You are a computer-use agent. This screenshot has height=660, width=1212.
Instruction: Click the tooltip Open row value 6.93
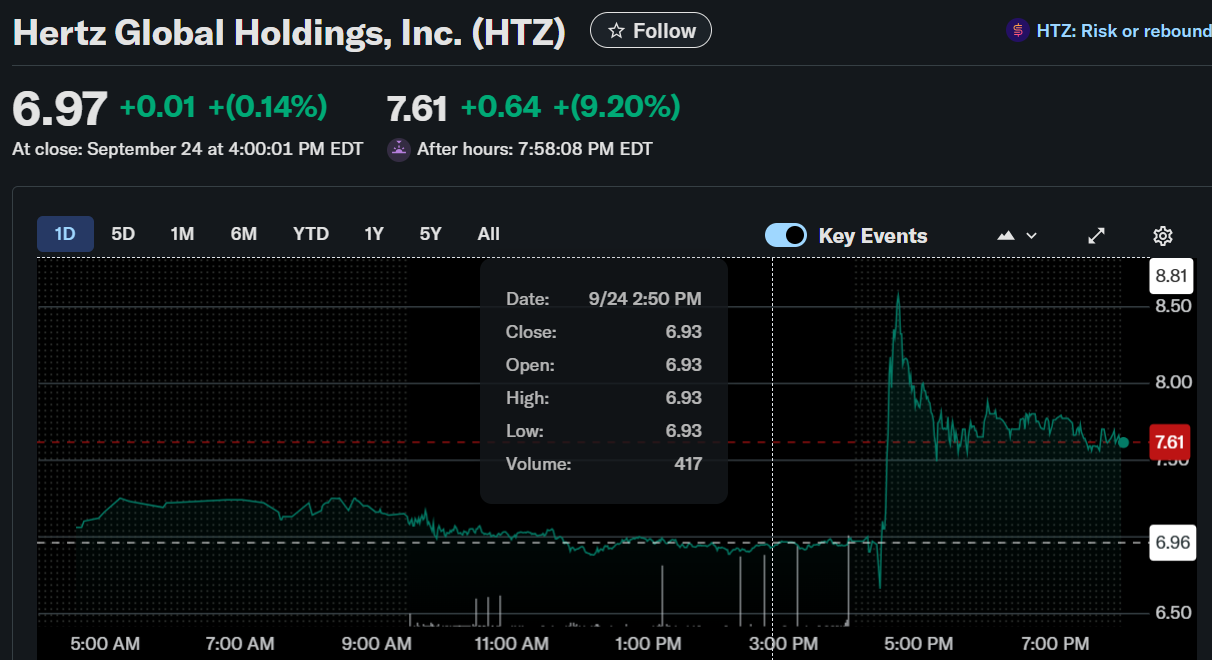684,364
